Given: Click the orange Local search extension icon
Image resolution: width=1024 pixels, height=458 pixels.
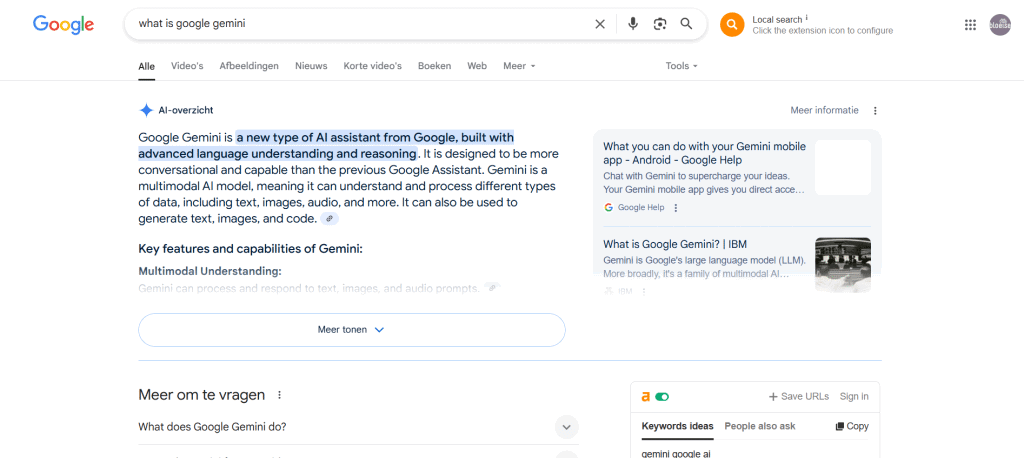Looking at the screenshot, I should pyautogui.click(x=732, y=25).
